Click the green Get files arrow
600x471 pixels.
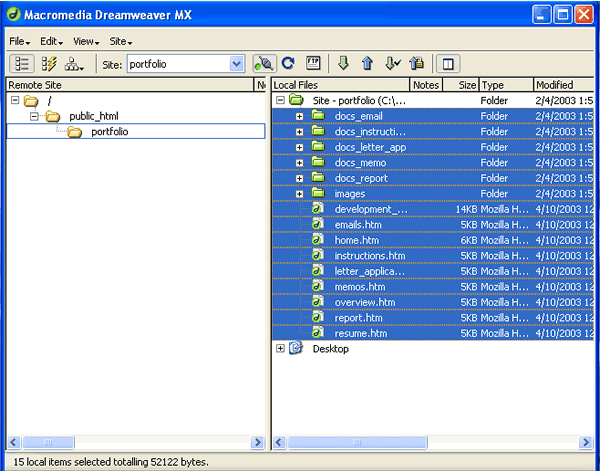click(x=343, y=63)
